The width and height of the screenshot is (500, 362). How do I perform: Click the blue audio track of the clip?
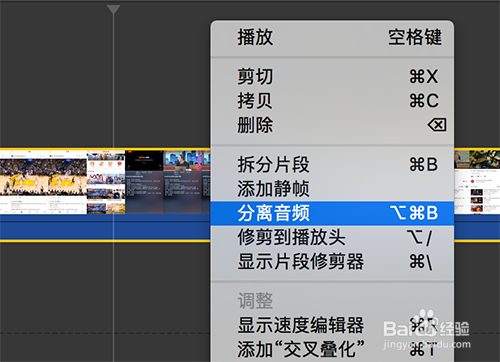(105, 227)
